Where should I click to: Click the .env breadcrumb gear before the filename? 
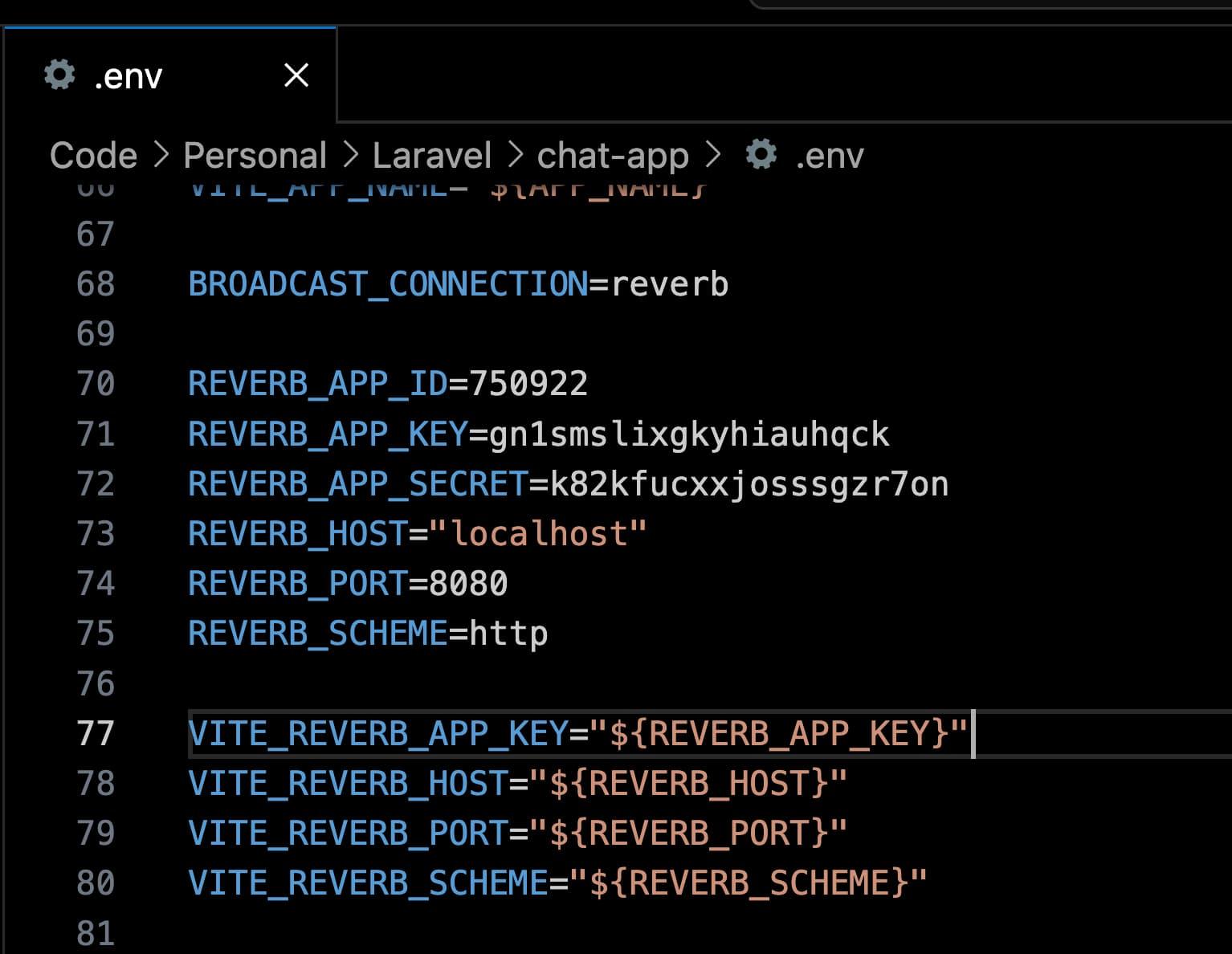click(x=761, y=155)
